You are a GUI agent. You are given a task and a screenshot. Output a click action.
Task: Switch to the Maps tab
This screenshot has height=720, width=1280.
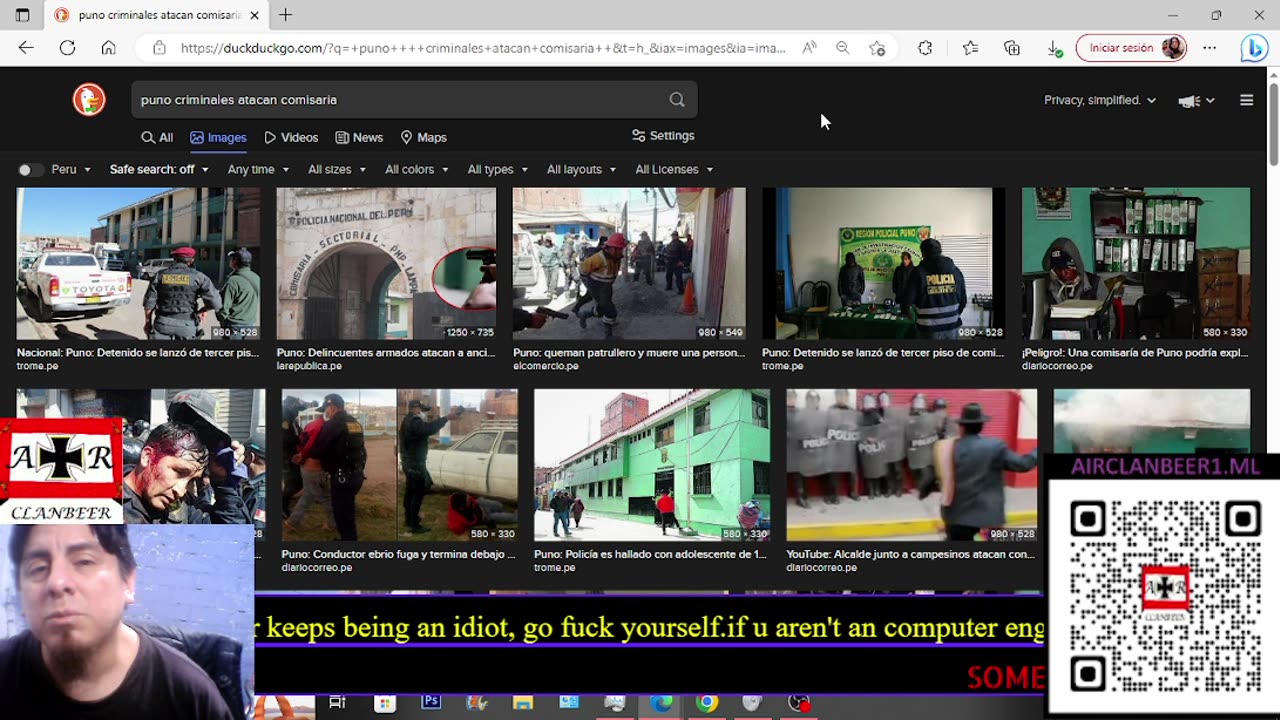click(423, 138)
